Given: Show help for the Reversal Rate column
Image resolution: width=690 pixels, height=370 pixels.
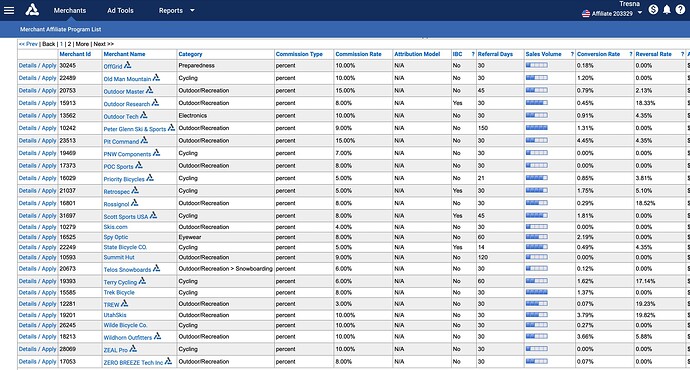Looking at the screenshot, I should tap(683, 54).
